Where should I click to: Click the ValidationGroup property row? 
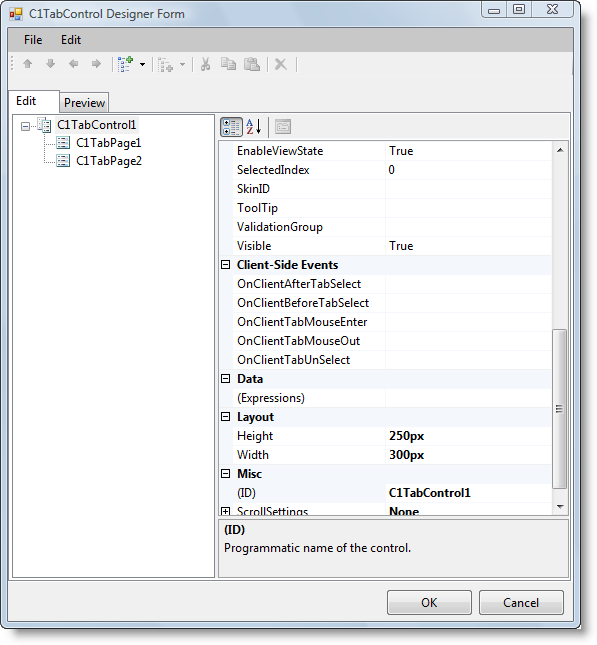(x=392, y=227)
